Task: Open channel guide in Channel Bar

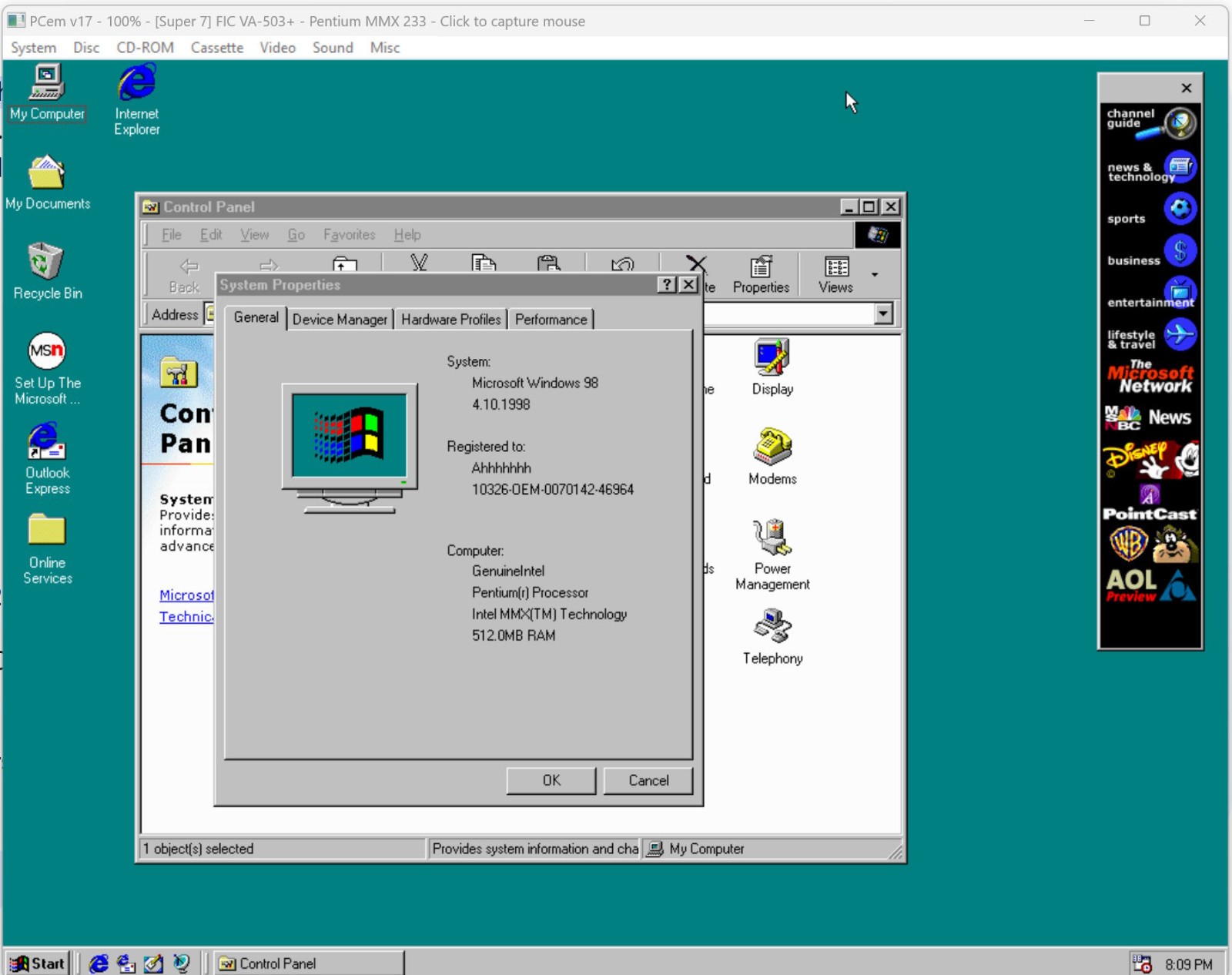Action: click(1150, 122)
